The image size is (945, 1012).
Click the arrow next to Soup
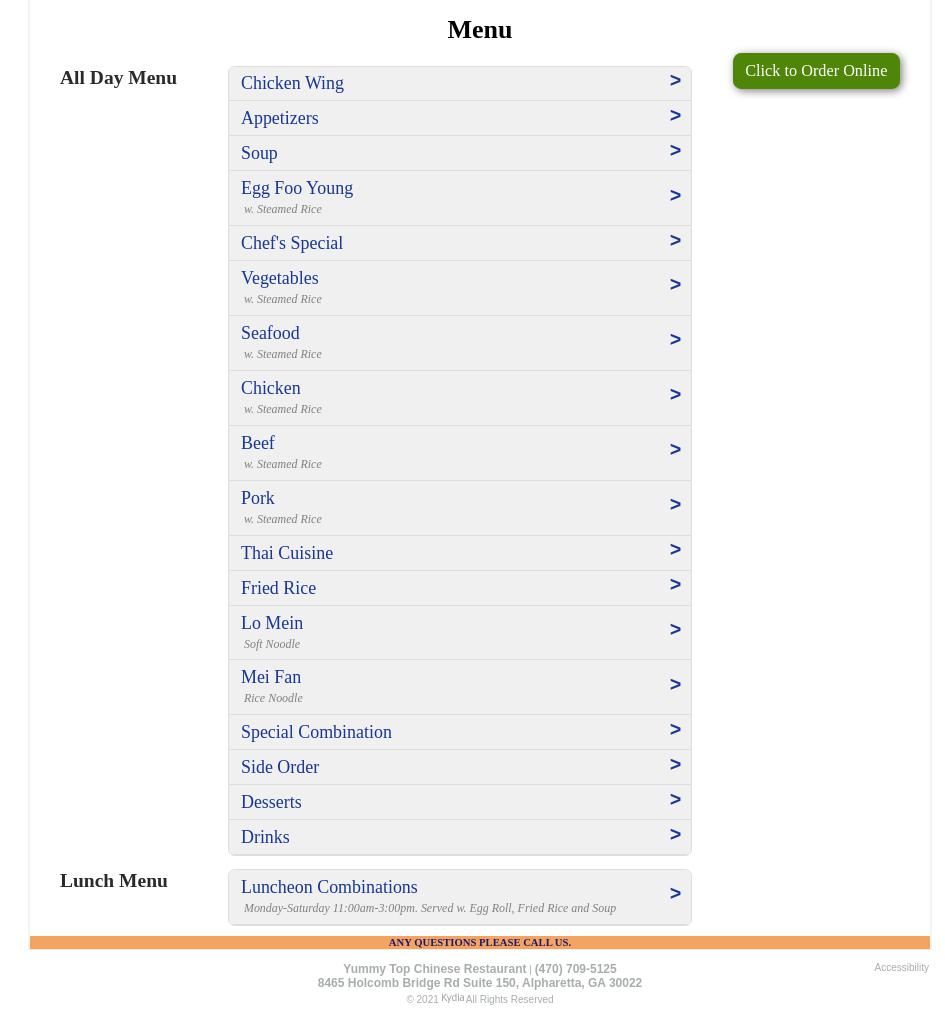click(675, 151)
